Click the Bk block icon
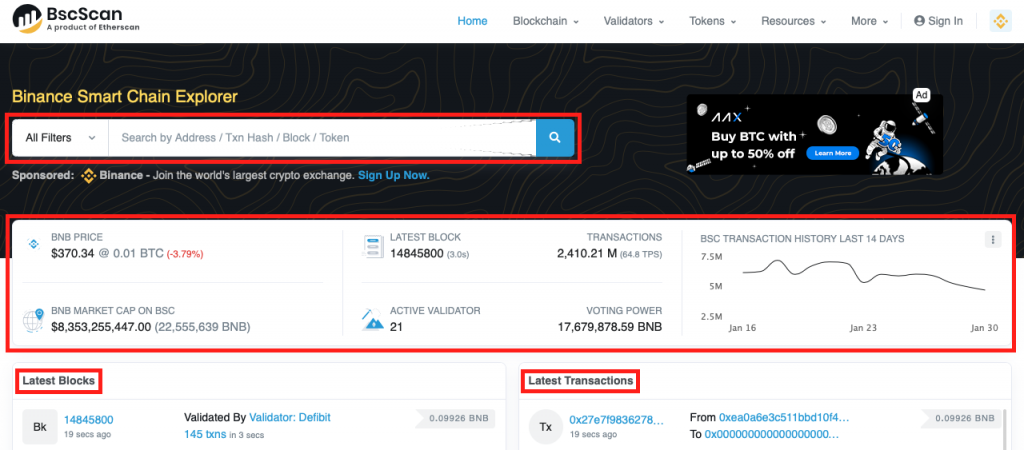The height and width of the screenshot is (450, 1024). [40, 427]
